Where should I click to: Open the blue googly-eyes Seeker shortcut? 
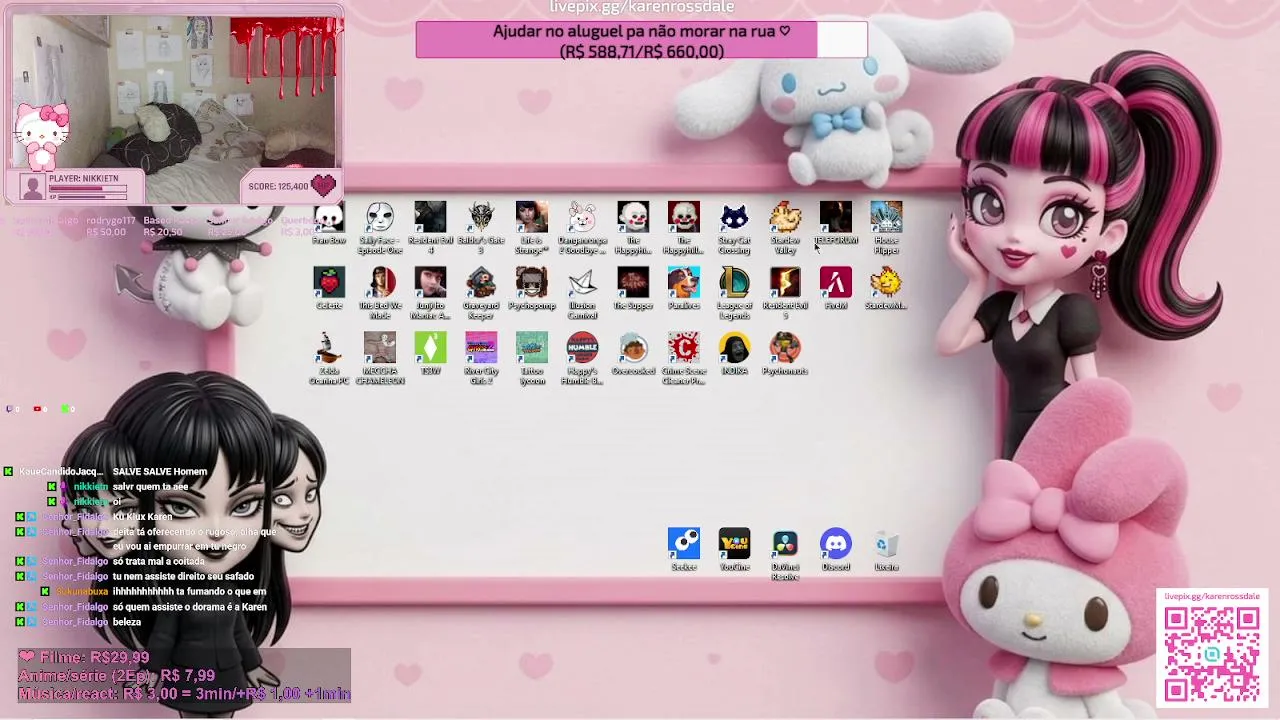pos(684,549)
